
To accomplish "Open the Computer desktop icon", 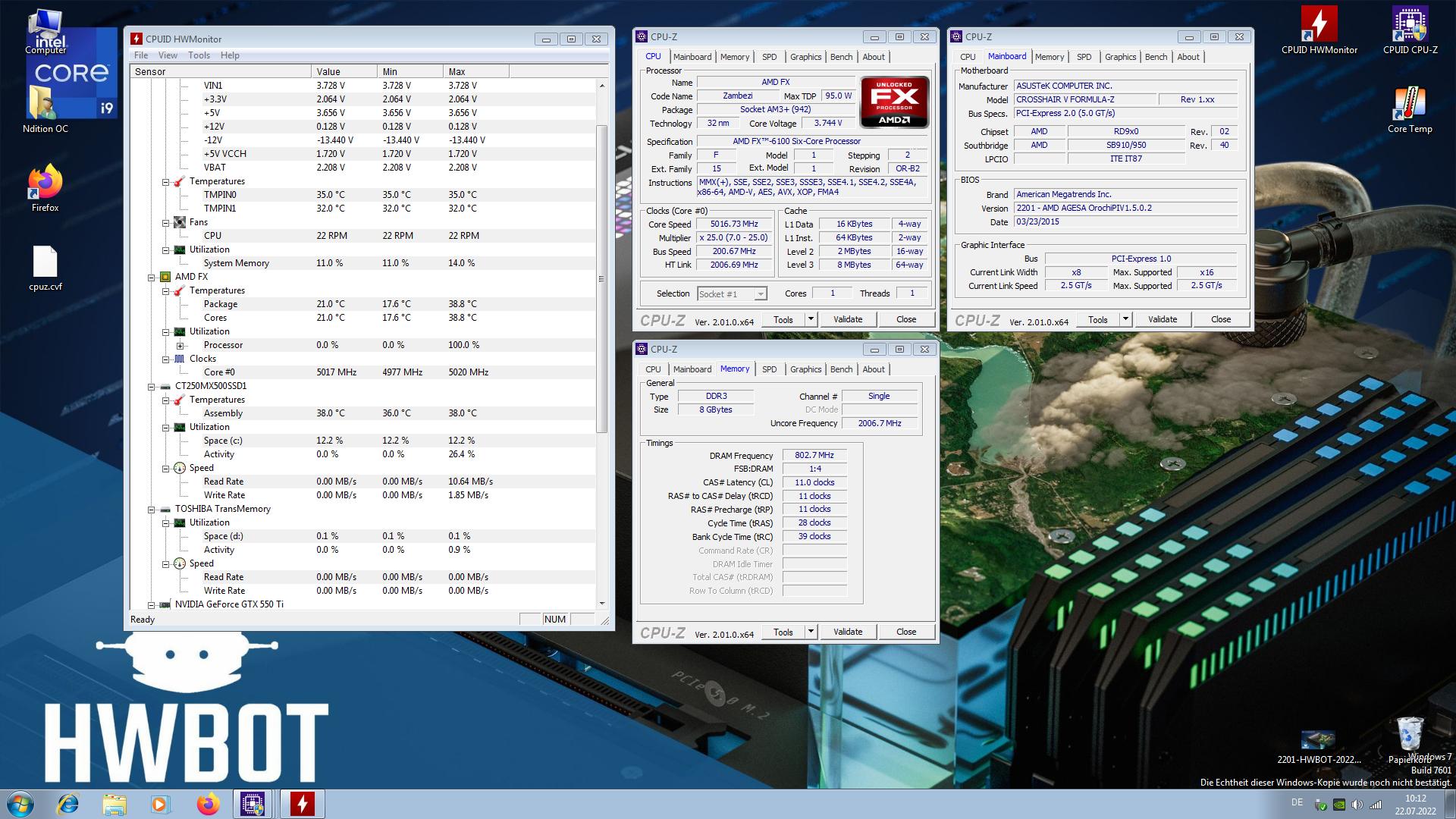I will click(x=45, y=30).
